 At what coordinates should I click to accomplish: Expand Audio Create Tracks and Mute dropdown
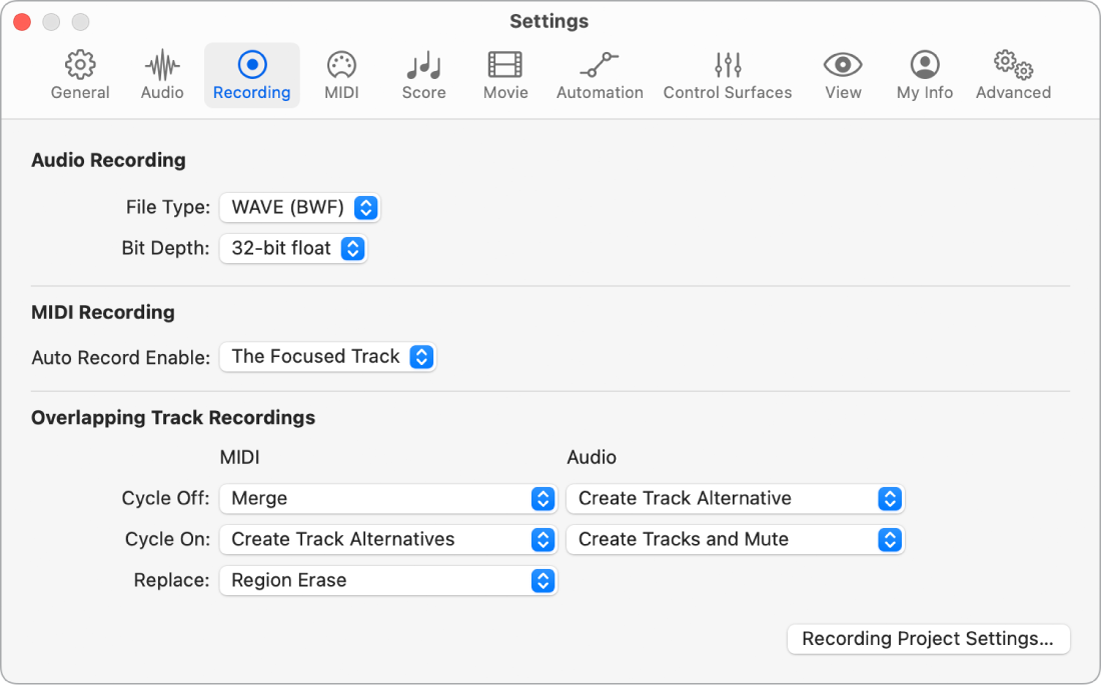click(735, 540)
